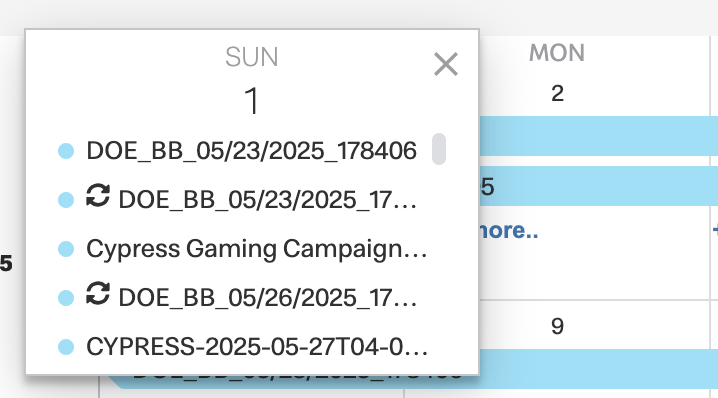Select date number 9 in calendar
This screenshot has width=718, height=398.
click(x=557, y=327)
